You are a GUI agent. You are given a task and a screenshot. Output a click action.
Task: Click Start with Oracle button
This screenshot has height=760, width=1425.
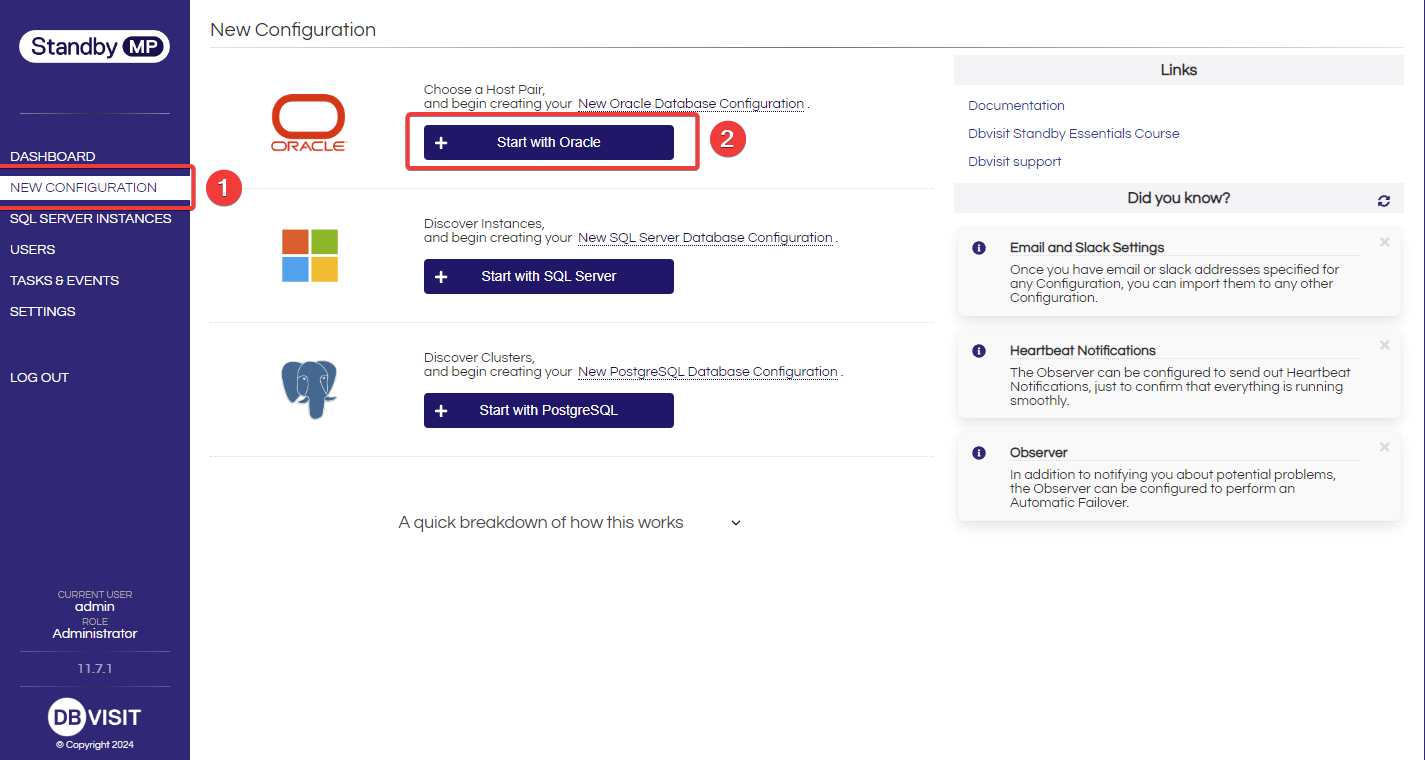[549, 142]
